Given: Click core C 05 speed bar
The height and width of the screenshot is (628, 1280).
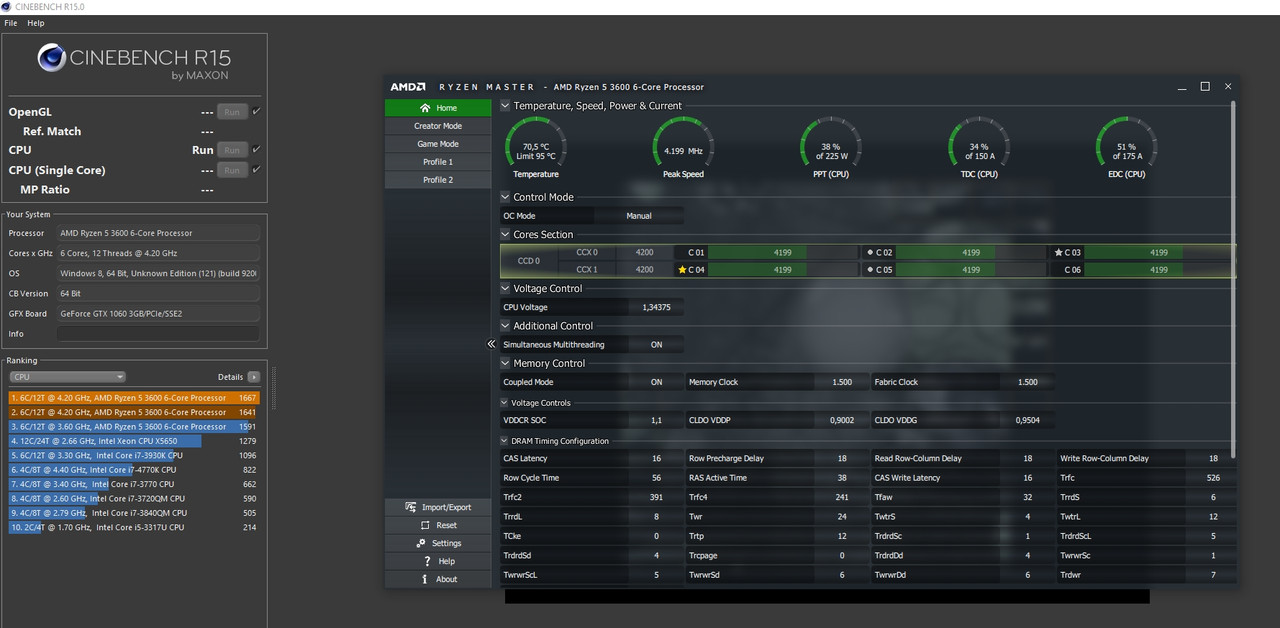Looking at the screenshot, I should click(971, 270).
